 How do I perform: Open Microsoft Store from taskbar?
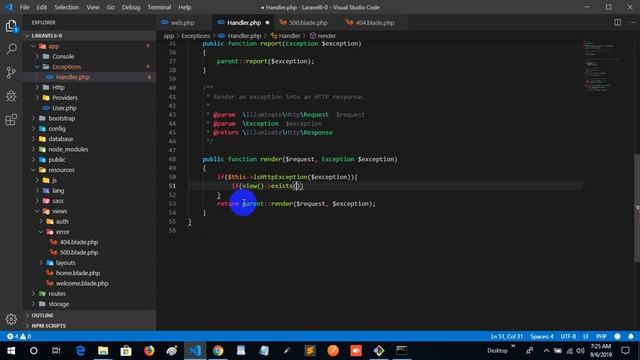[126, 351]
